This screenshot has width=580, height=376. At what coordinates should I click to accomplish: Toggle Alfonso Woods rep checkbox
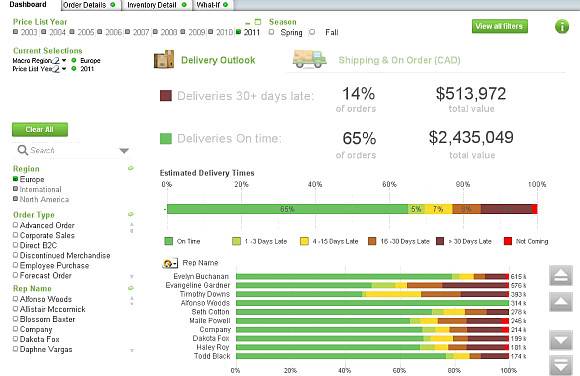pyautogui.click(x=15, y=298)
